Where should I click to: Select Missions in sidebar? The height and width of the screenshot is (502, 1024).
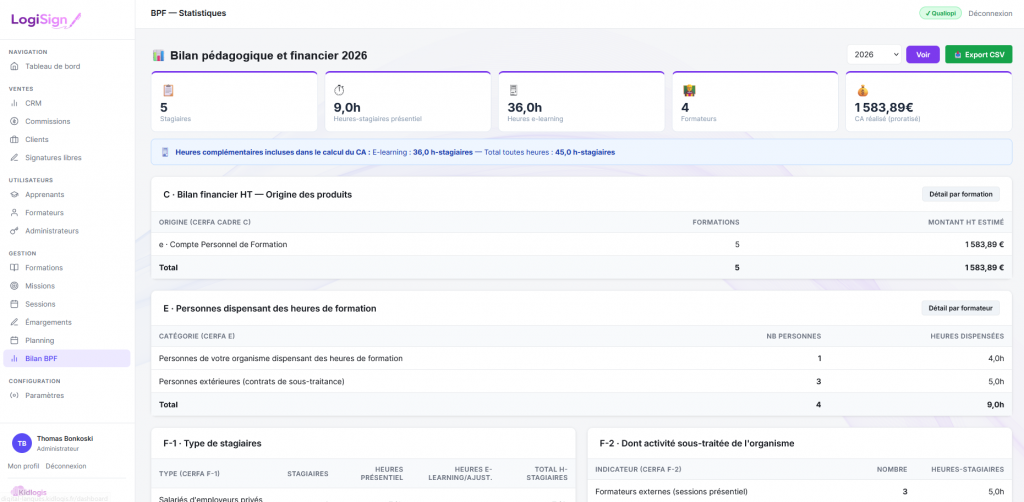67,285
